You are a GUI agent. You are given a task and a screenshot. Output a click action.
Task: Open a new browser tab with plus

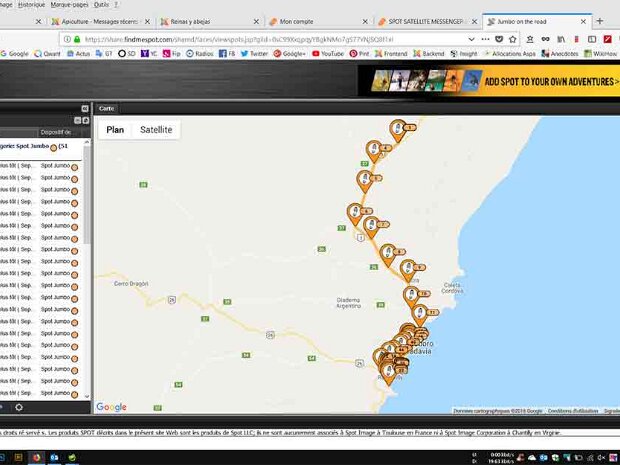coord(600,21)
